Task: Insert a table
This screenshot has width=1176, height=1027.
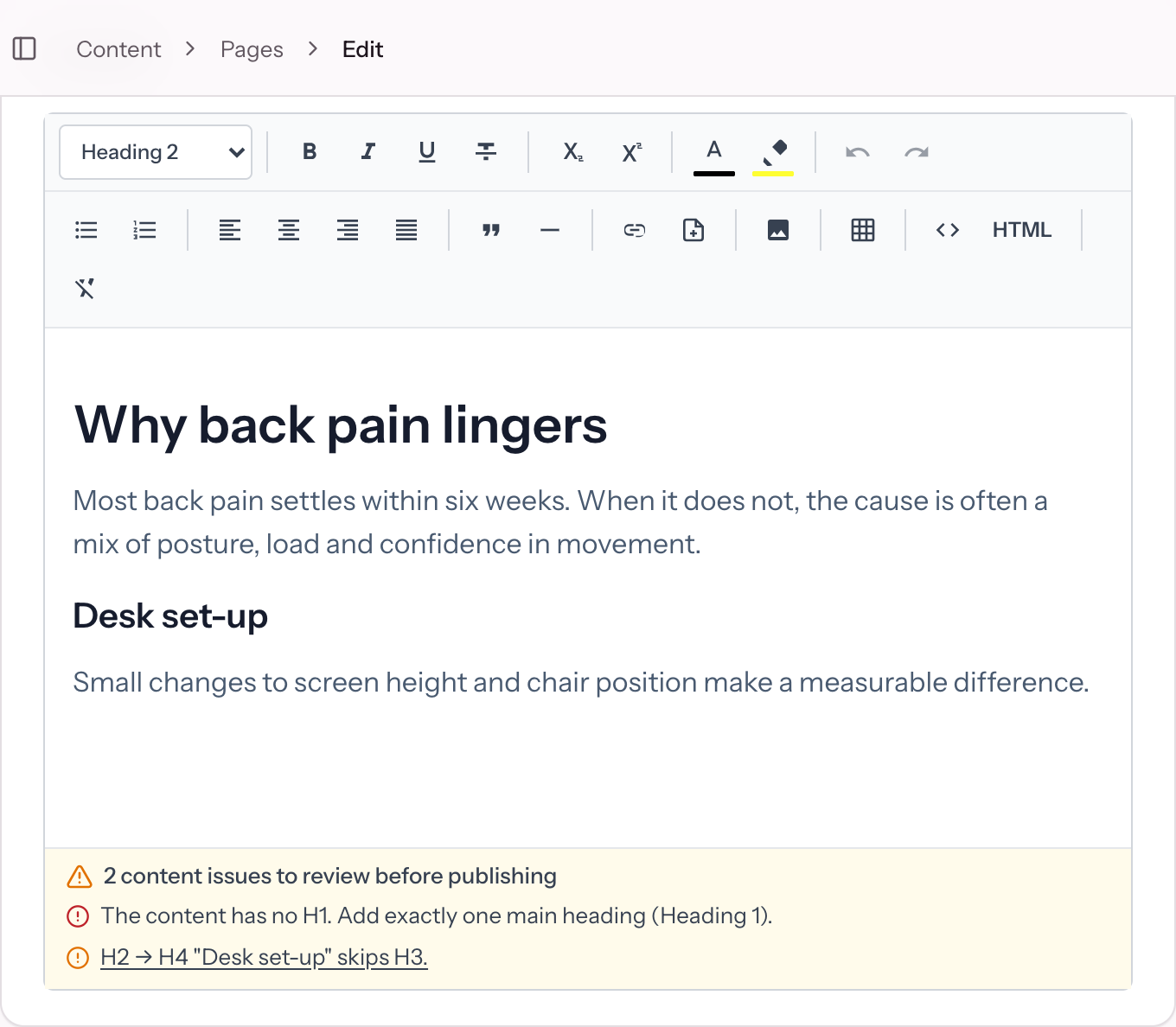Action: [x=863, y=230]
